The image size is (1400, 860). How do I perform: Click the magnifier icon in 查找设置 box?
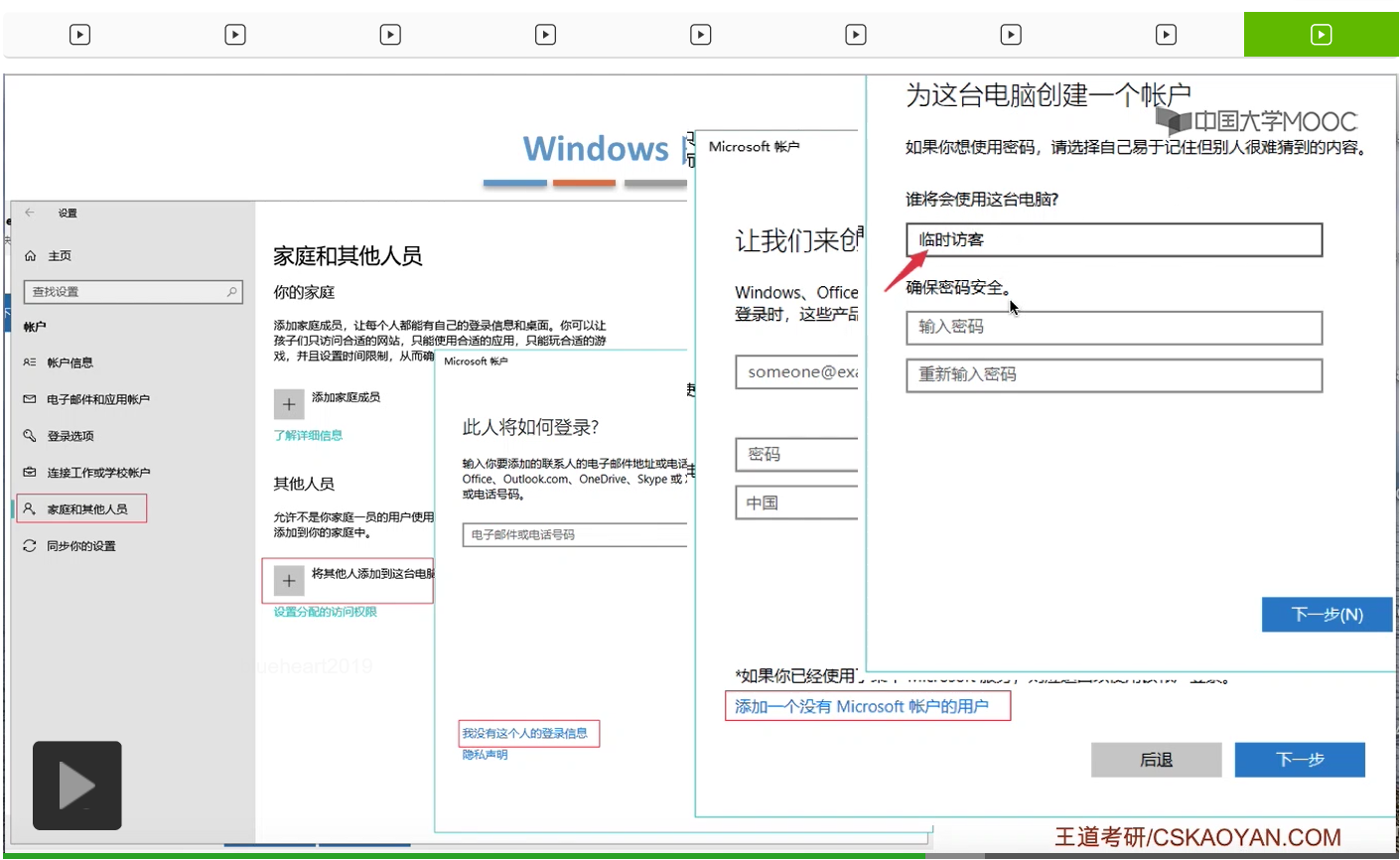click(x=231, y=291)
